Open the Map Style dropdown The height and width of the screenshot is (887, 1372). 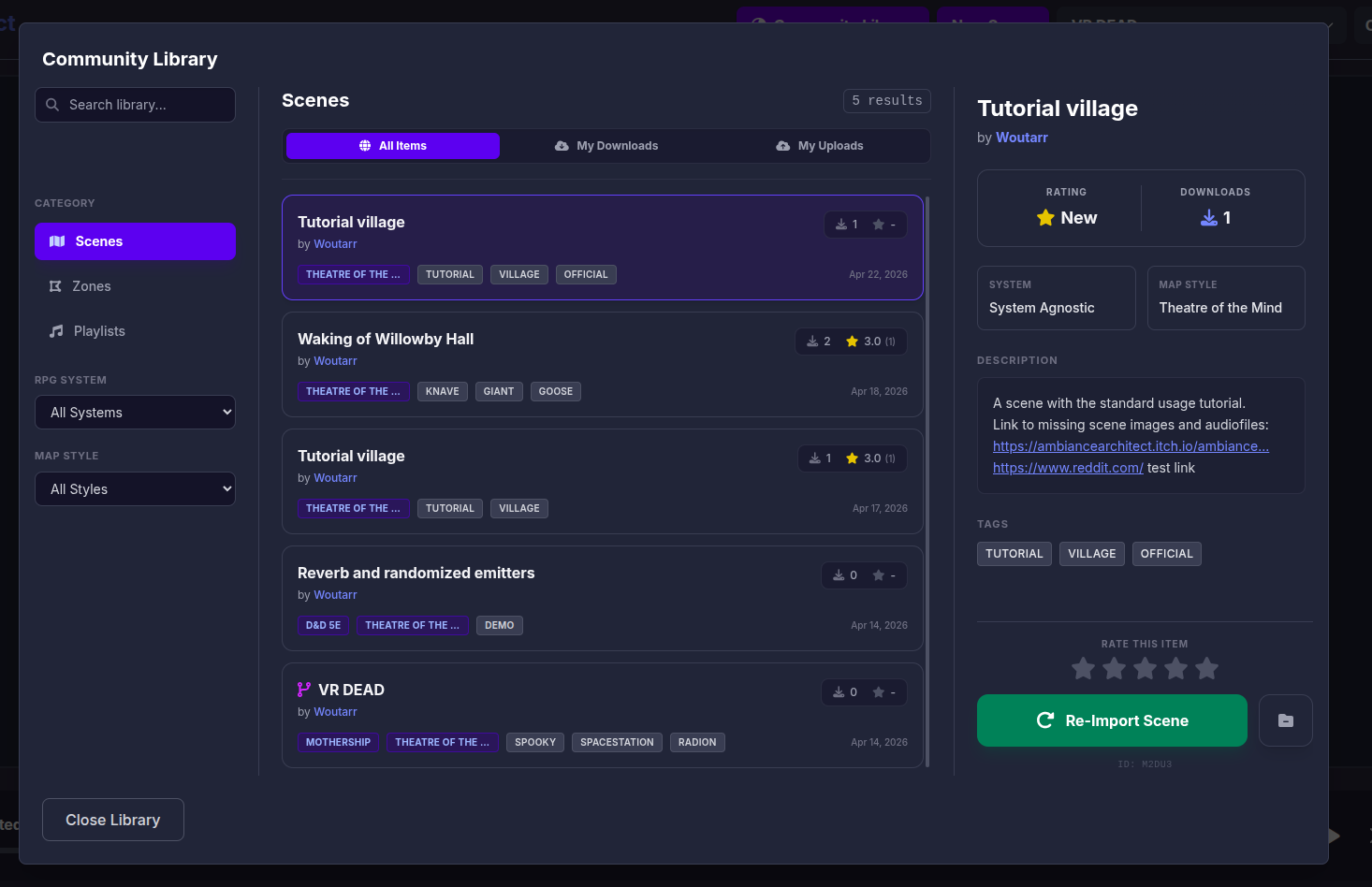pyautogui.click(x=135, y=489)
